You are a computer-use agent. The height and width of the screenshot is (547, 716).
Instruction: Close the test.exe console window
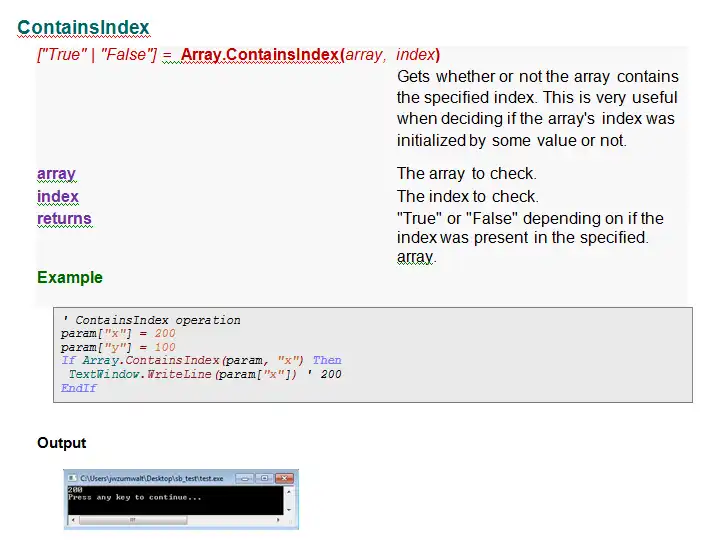tap(284, 478)
